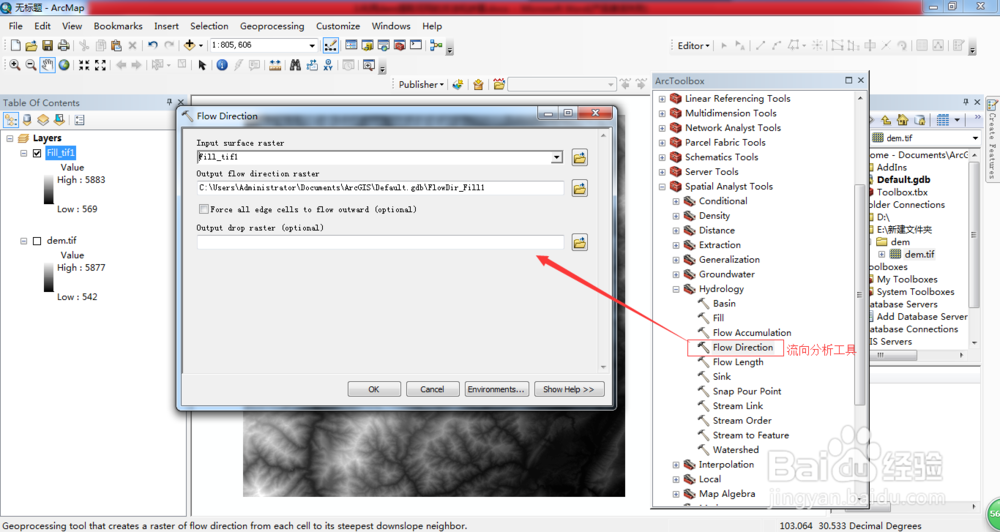1000x532 pixels.
Task: Select the Zoom Out tool
Action: [31, 65]
